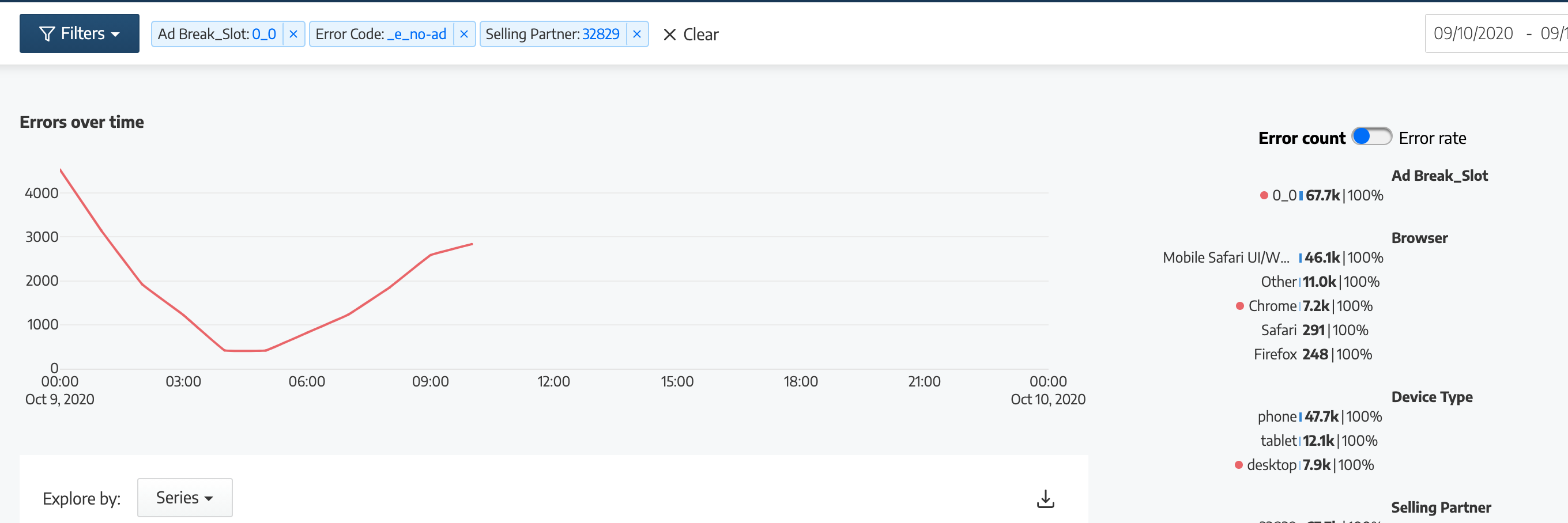
Task: Remove the Error Code _e_no-ad filter
Action: 464,34
